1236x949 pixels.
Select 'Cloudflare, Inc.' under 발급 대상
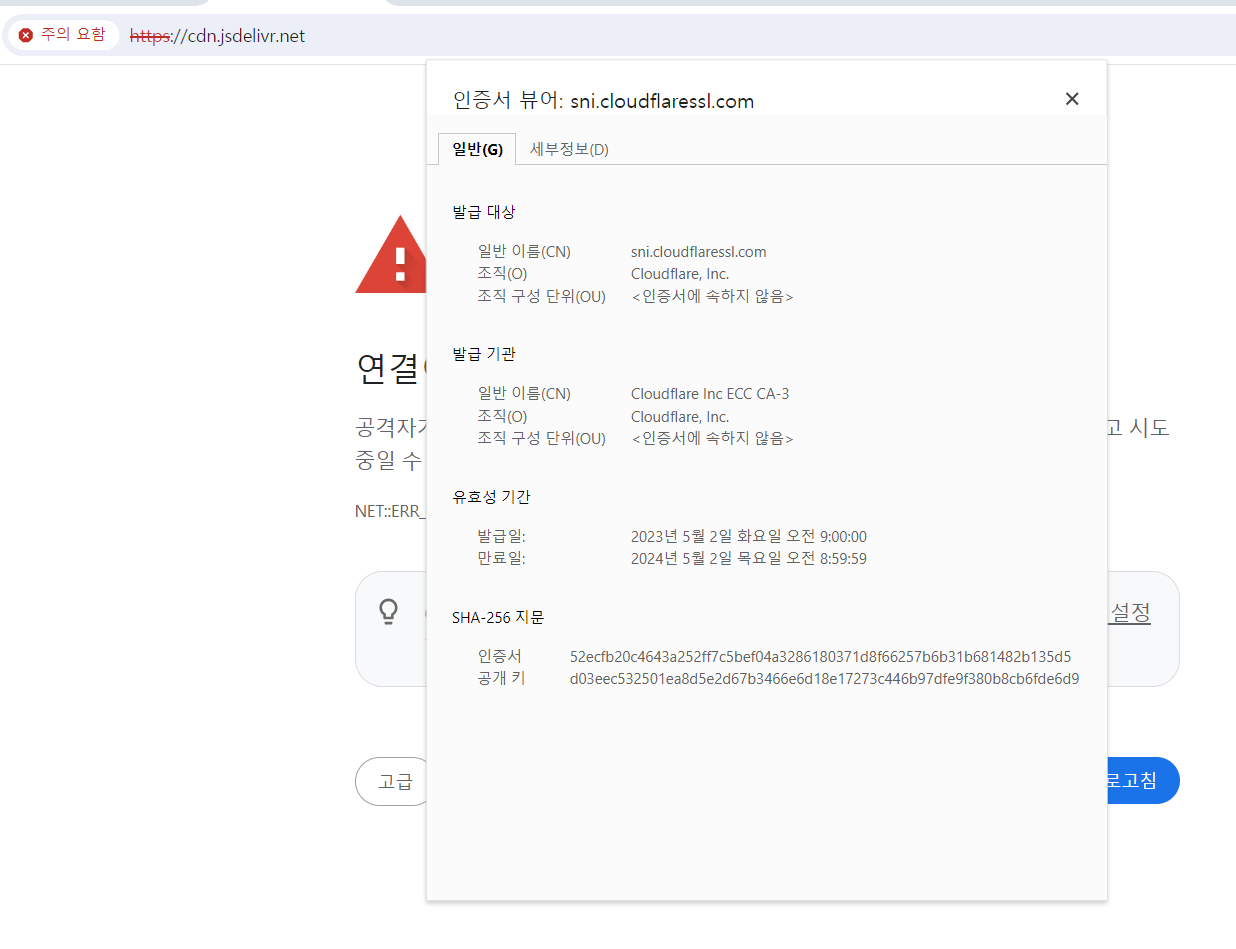point(680,274)
